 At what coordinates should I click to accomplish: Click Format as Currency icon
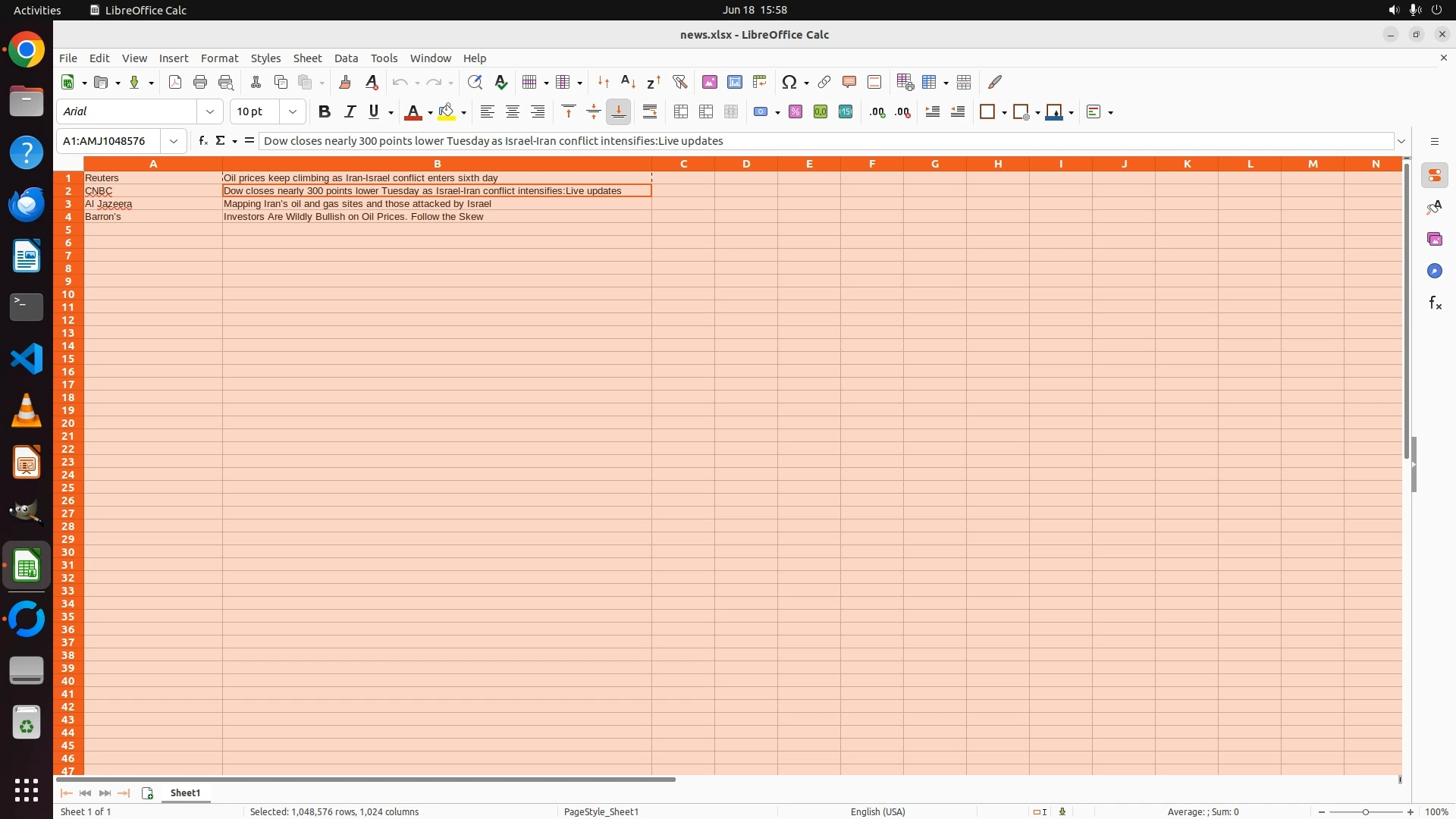pyautogui.click(x=761, y=112)
